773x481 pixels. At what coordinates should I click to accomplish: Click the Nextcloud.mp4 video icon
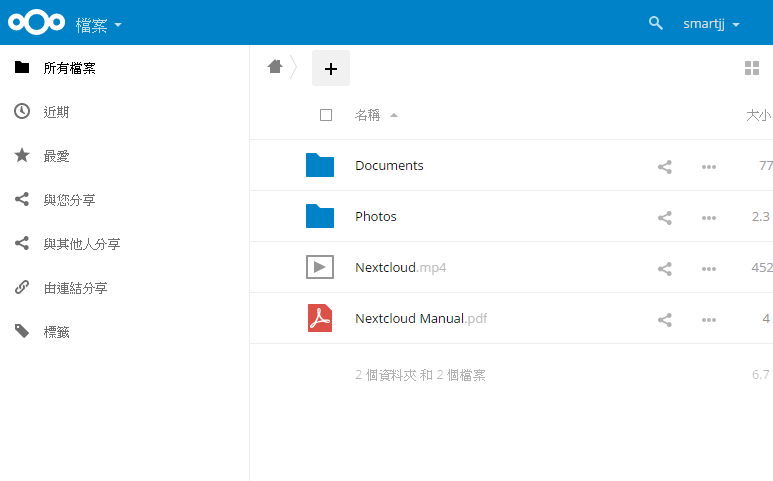320,267
